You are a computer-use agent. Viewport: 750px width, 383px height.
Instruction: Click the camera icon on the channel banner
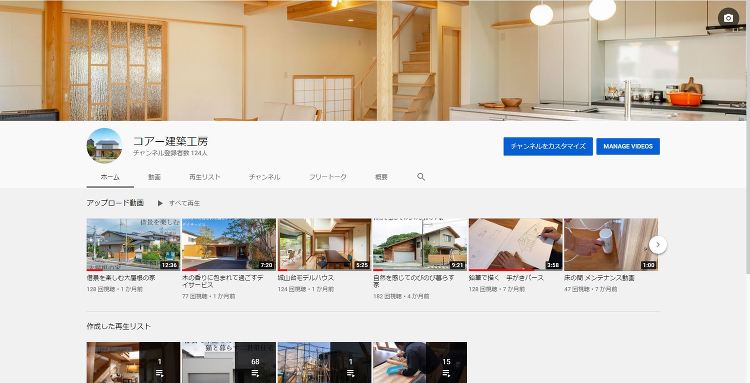click(728, 18)
